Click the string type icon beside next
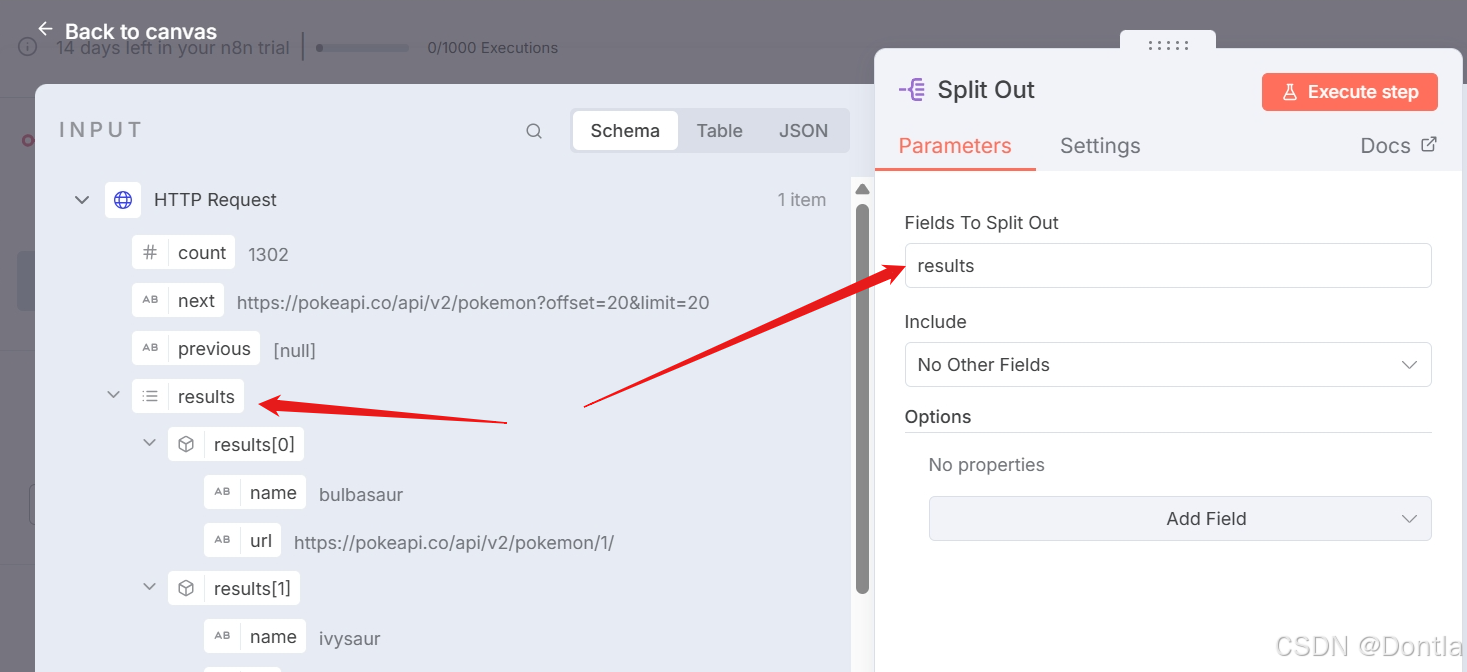1467x672 pixels. pyautogui.click(x=150, y=300)
